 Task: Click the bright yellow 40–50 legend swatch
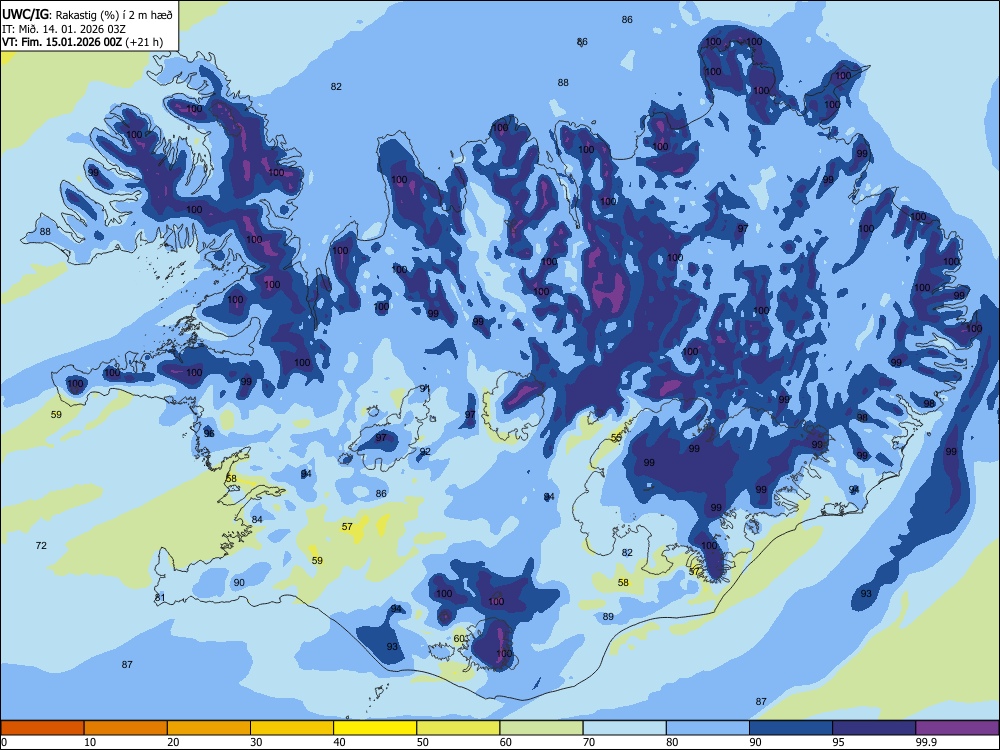point(375,728)
